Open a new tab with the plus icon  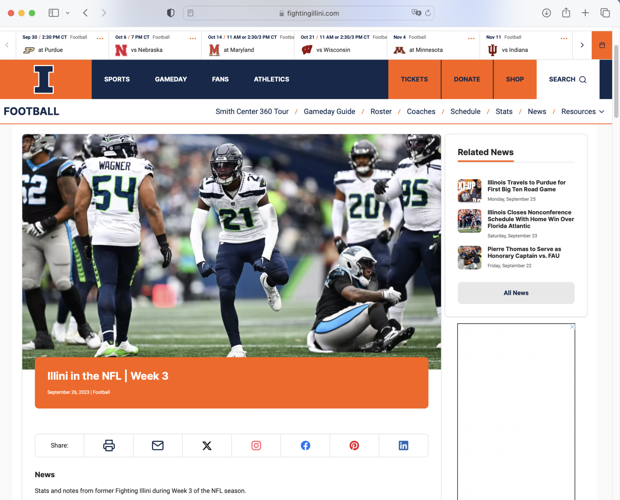(x=585, y=13)
